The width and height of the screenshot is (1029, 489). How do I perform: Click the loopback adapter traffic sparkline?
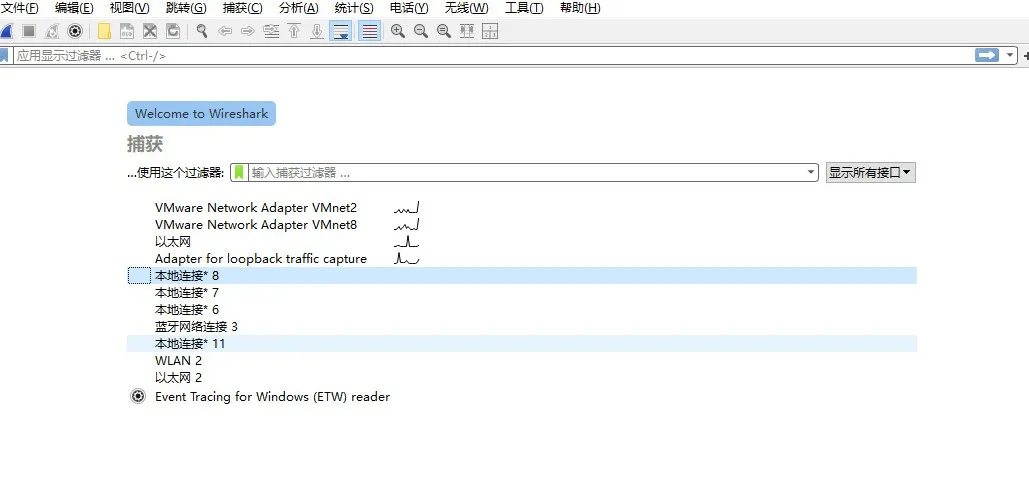(x=407, y=259)
